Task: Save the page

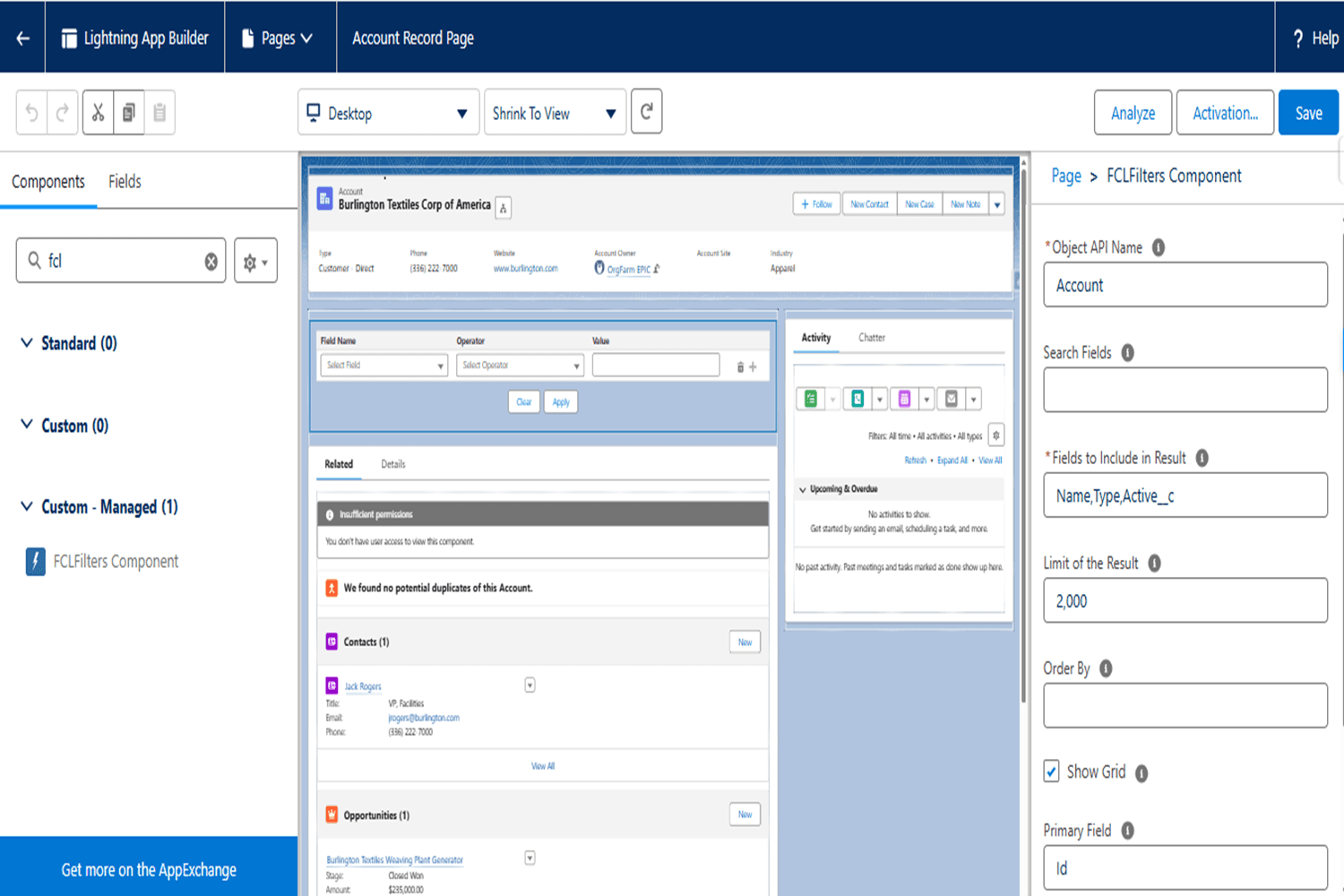Action: point(1308,113)
